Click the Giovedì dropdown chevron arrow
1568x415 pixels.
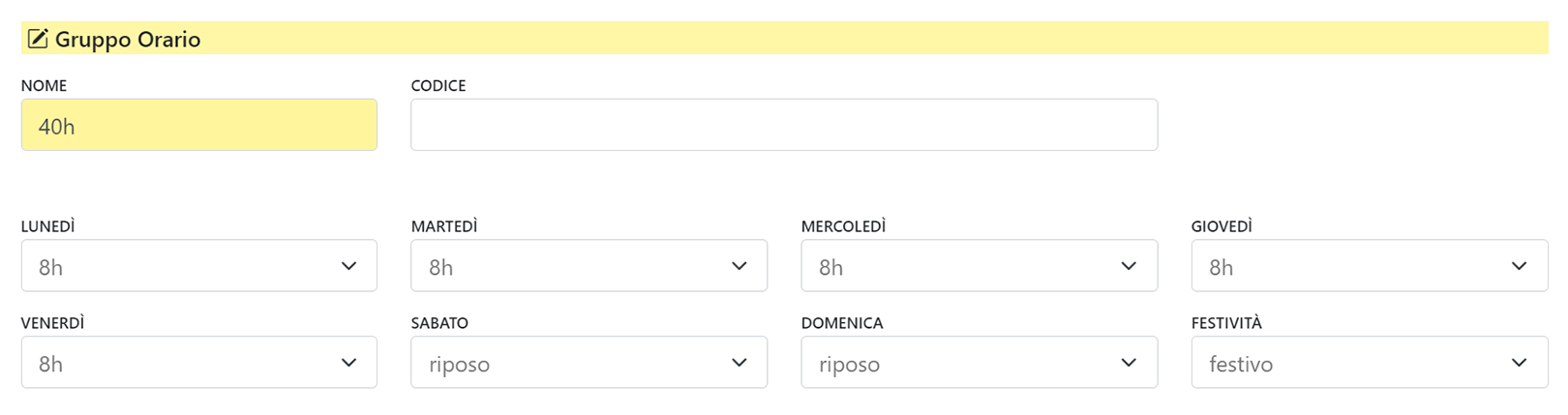[x=1519, y=266]
